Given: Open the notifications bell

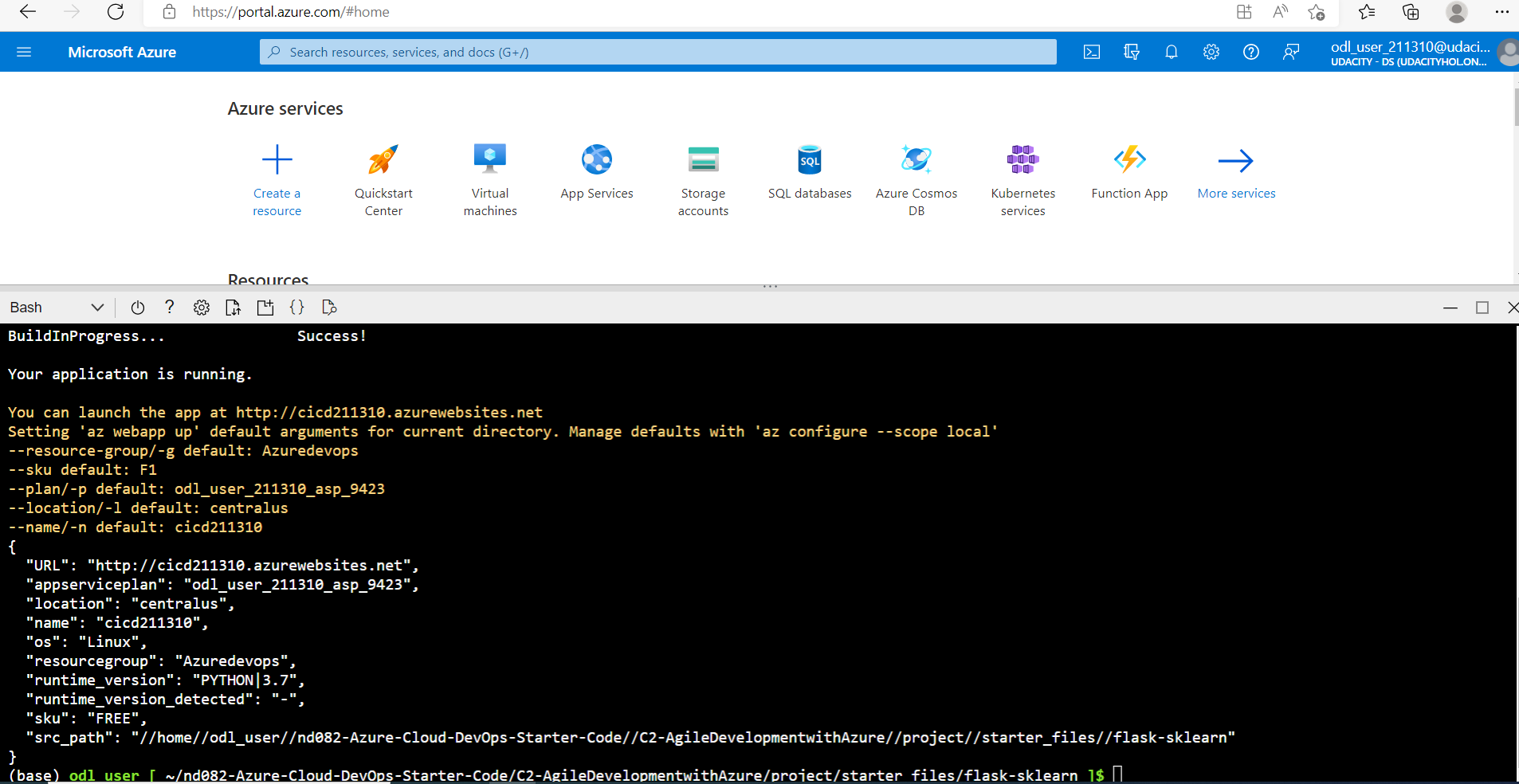Looking at the screenshot, I should [1172, 52].
